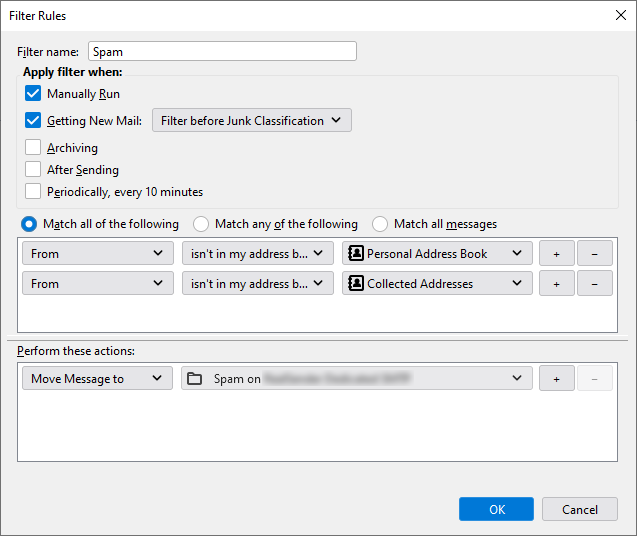Select Match all messages radio button
The image size is (637, 536).
click(380, 225)
